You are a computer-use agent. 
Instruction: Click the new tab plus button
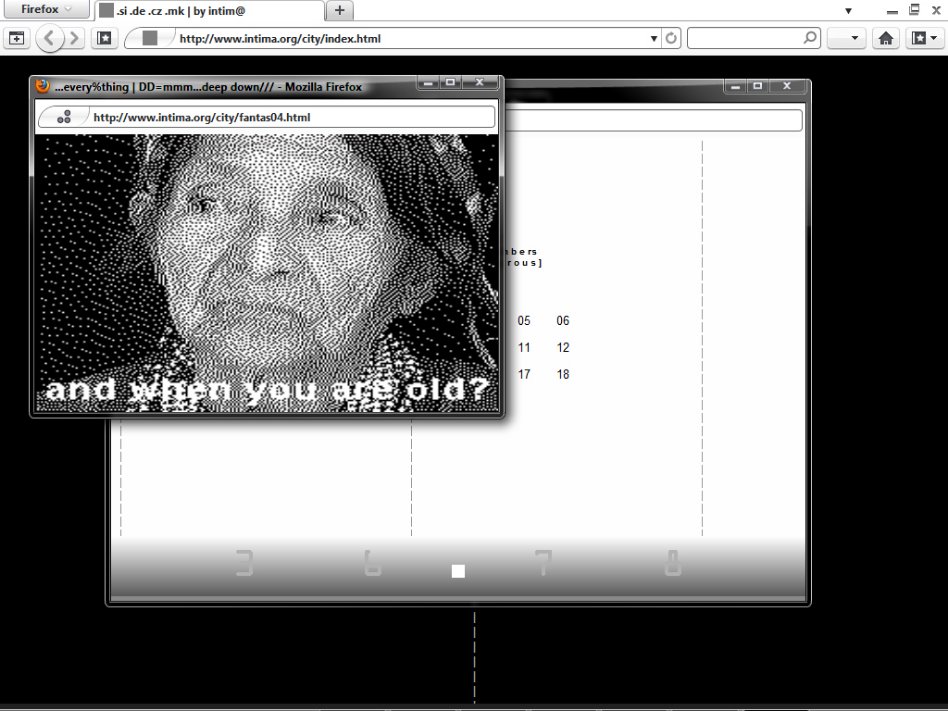click(340, 10)
